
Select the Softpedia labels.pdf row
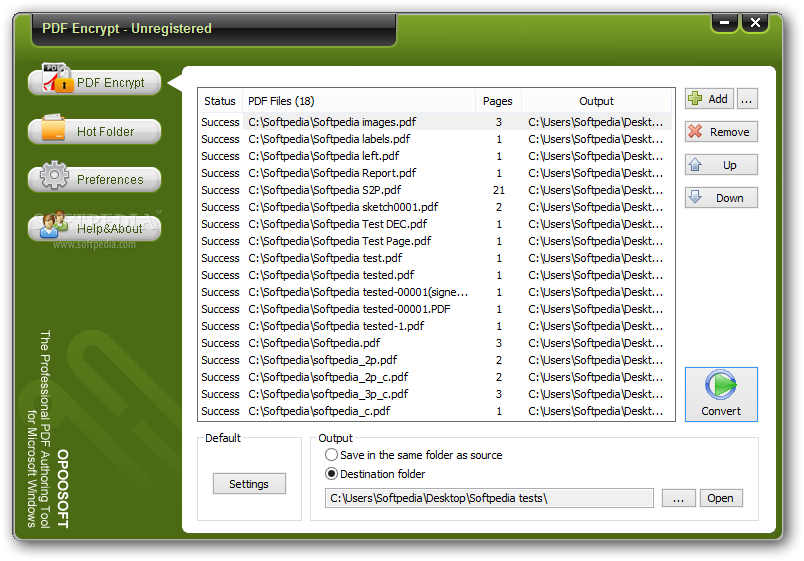click(436, 139)
